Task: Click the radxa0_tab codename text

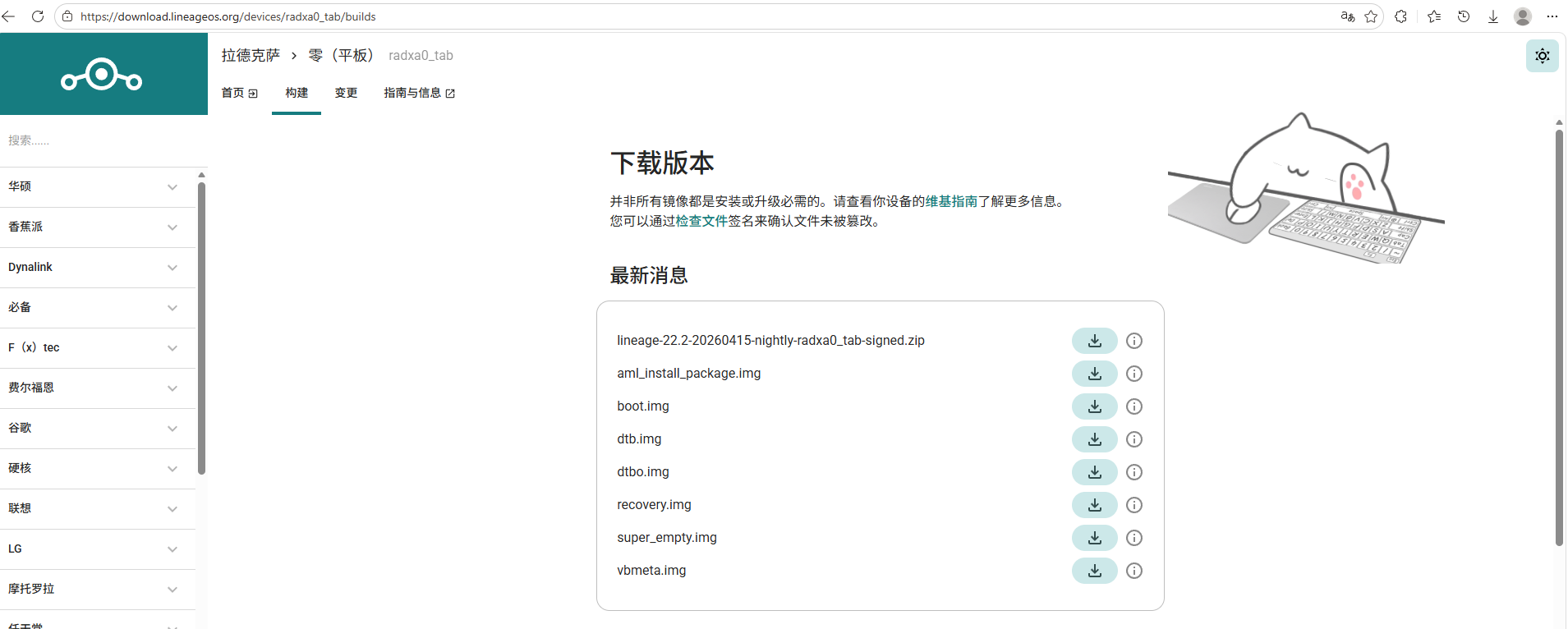Action: point(421,55)
